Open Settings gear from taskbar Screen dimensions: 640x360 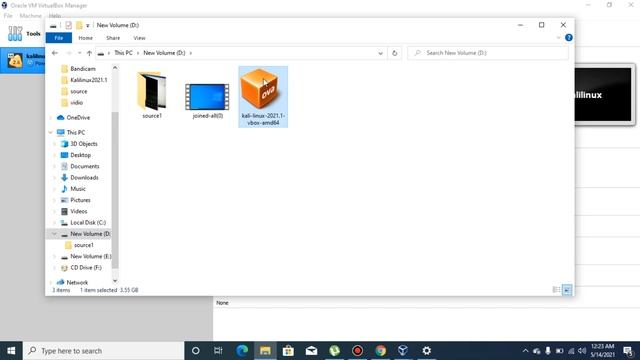coord(427,351)
